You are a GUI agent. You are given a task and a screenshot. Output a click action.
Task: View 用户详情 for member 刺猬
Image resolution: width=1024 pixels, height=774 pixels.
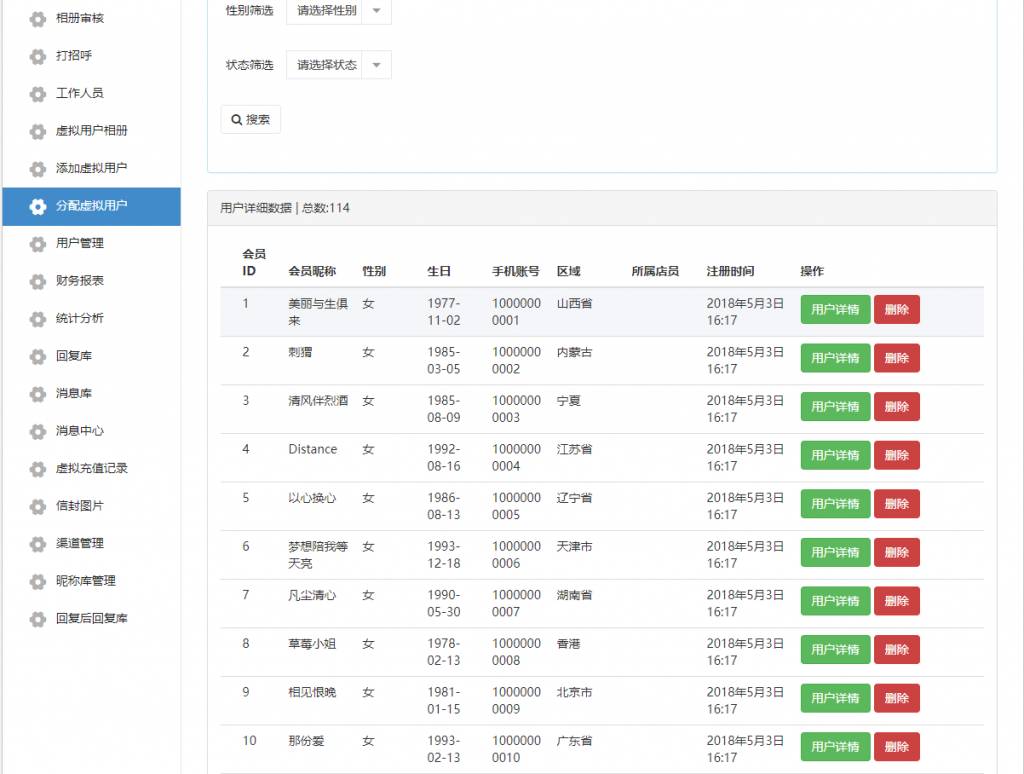pyautogui.click(x=835, y=358)
